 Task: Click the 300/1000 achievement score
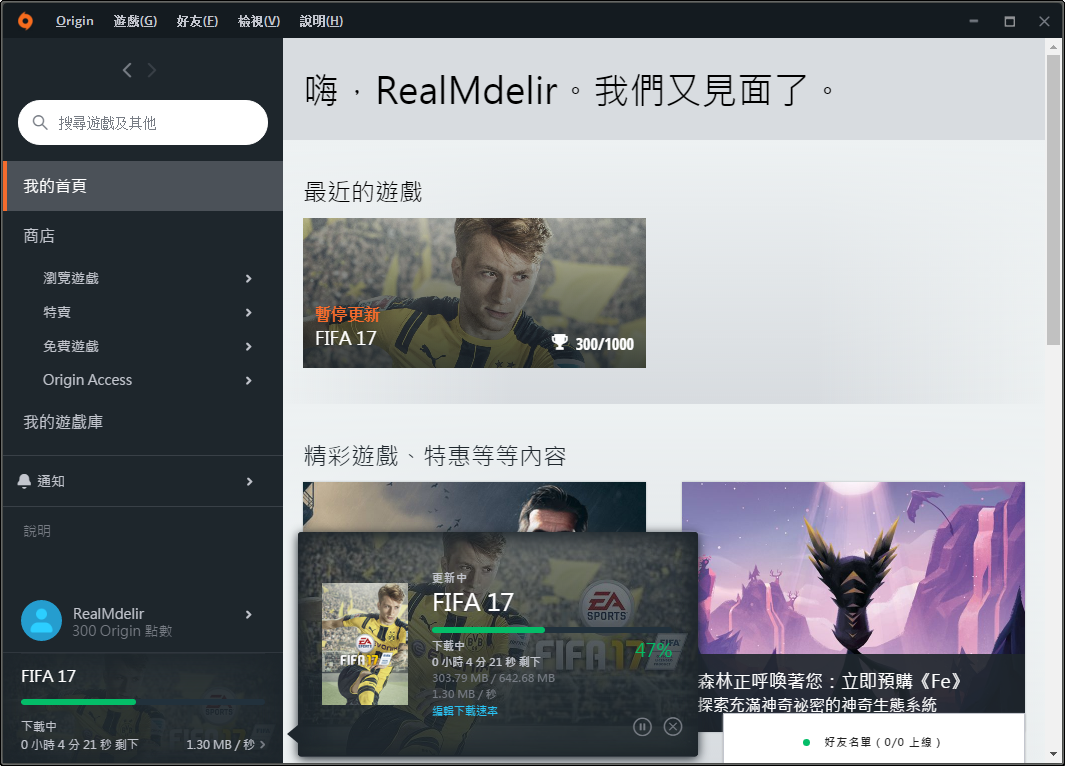(x=604, y=344)
